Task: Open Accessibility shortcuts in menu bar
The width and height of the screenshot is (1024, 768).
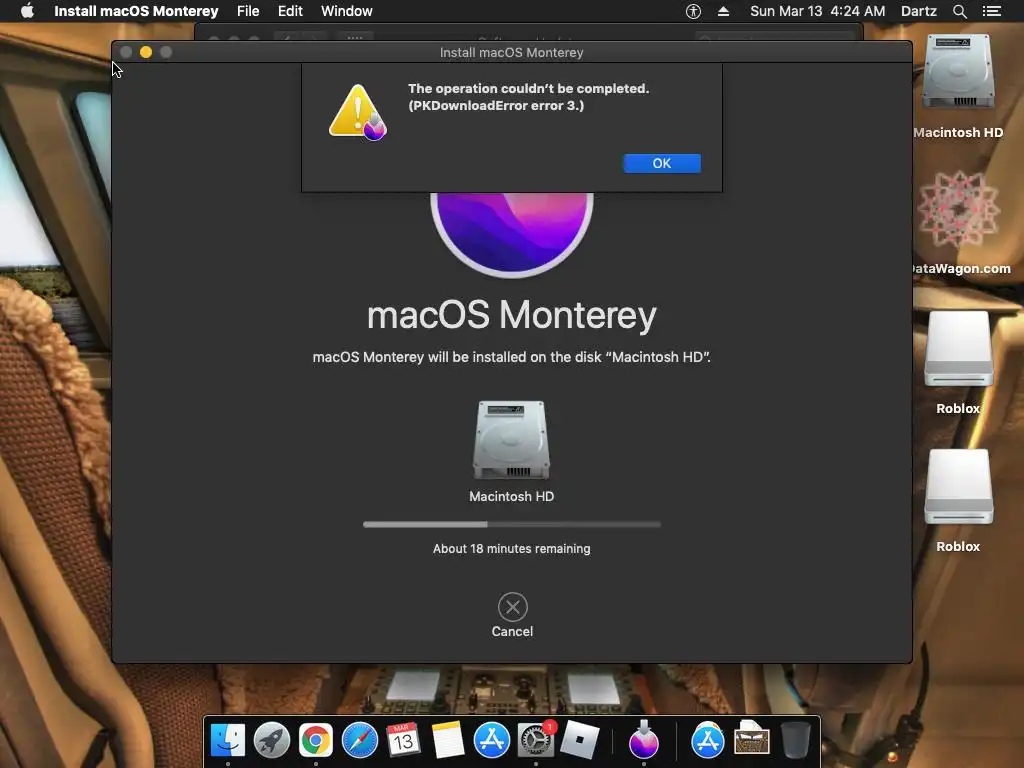Action: click(x=693, y=11)
